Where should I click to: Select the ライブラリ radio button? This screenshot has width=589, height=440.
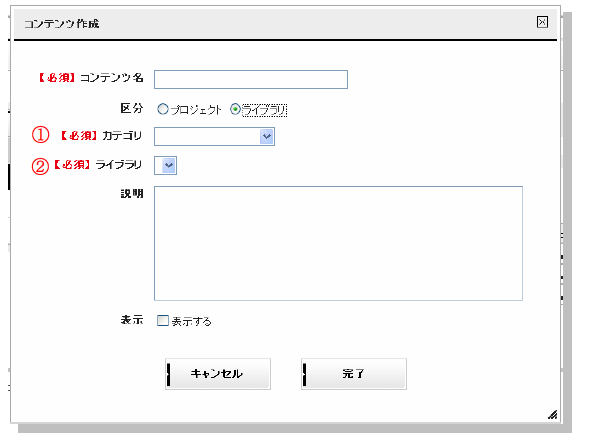[x=235, y=109]
